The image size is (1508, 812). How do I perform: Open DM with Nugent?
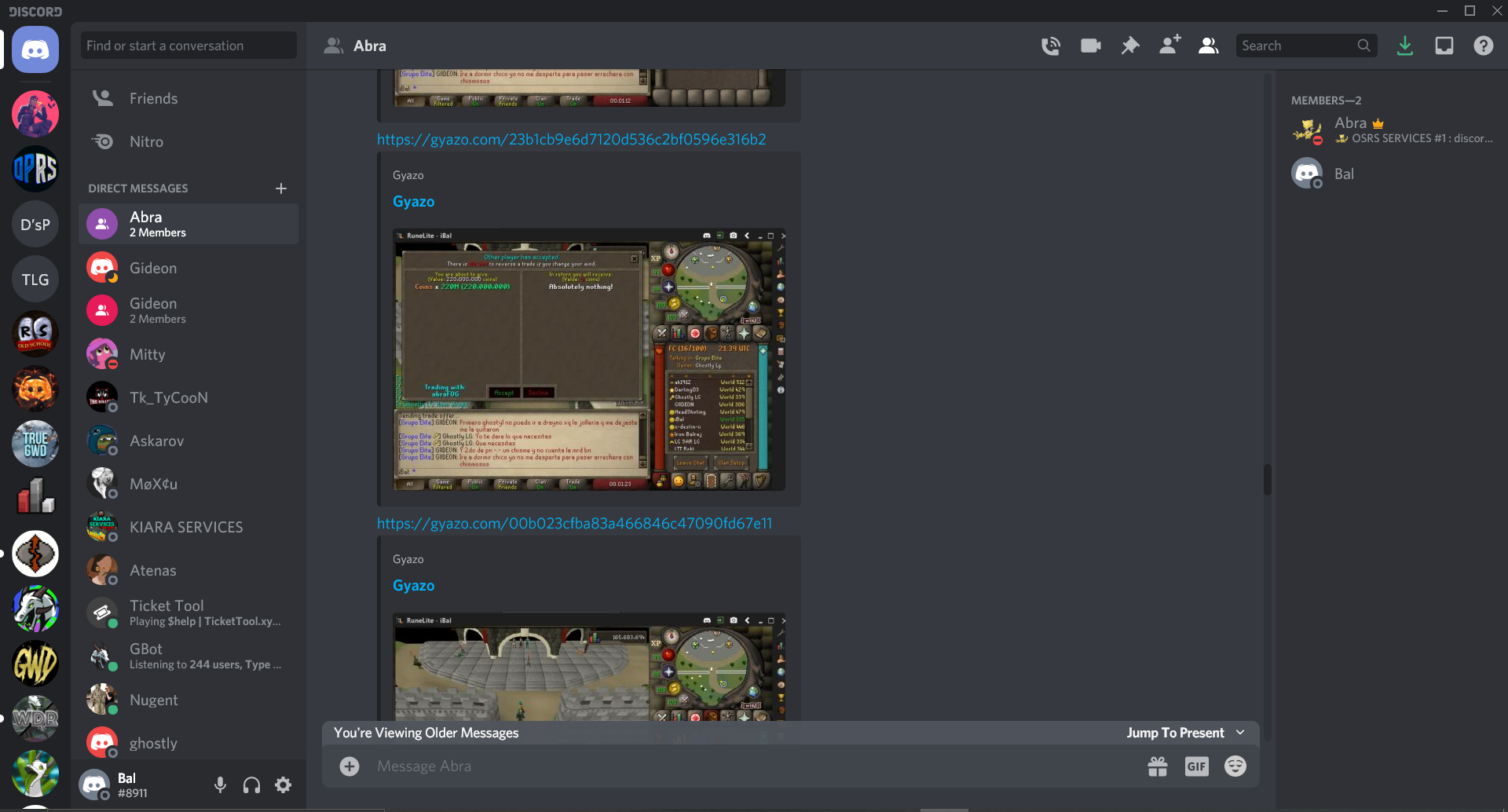click(x=188, y=700)
